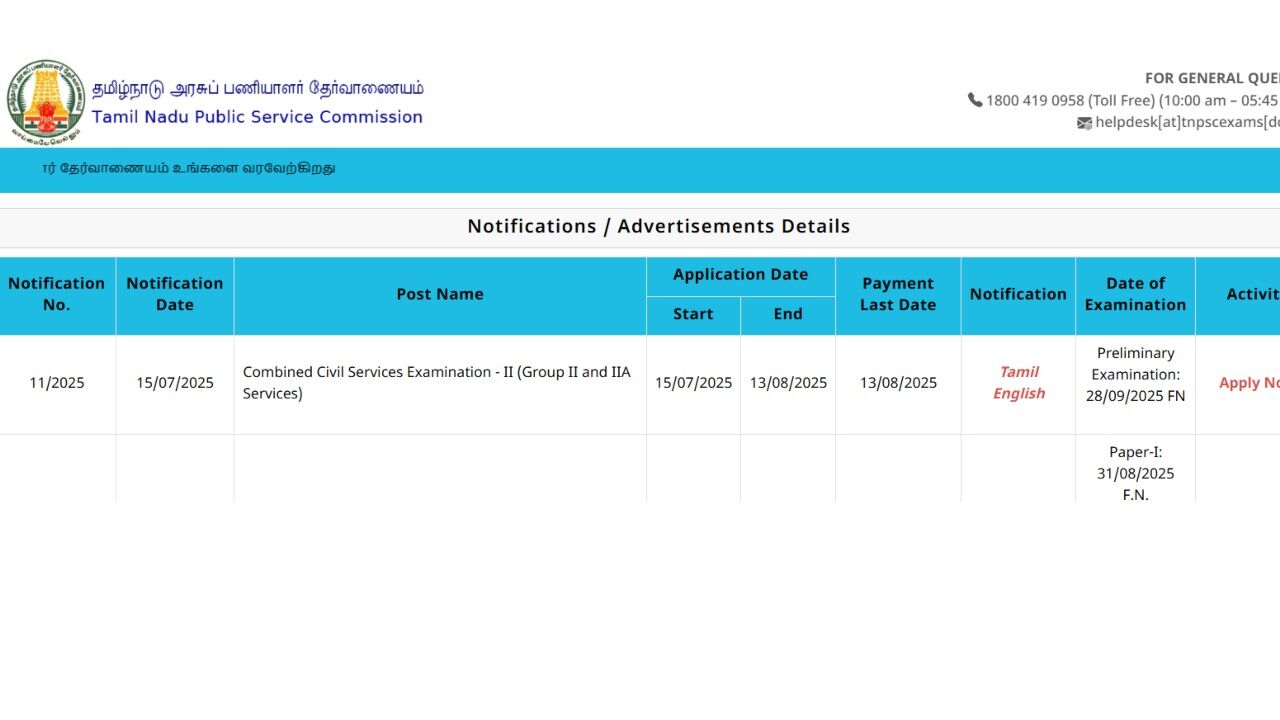Click the scrolling Tamil welcome message
This screenshot has width=1280, height=720.
189,168
